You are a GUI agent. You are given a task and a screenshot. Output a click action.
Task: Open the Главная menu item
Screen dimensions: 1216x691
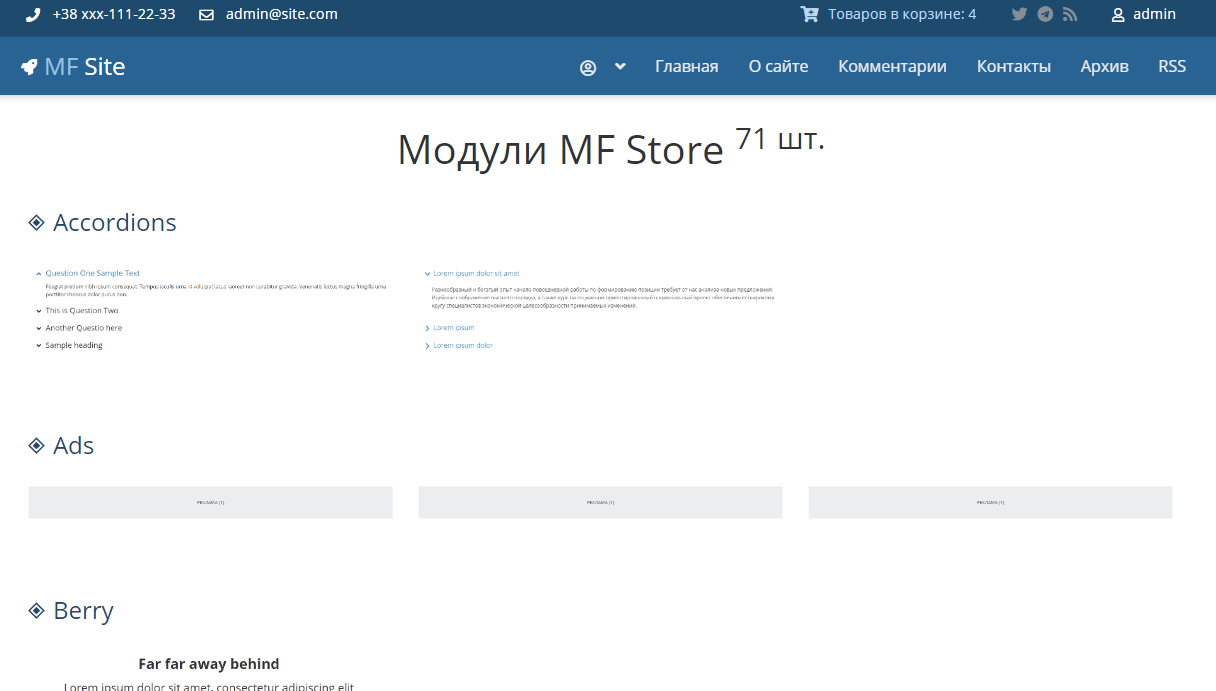(686, 67)
